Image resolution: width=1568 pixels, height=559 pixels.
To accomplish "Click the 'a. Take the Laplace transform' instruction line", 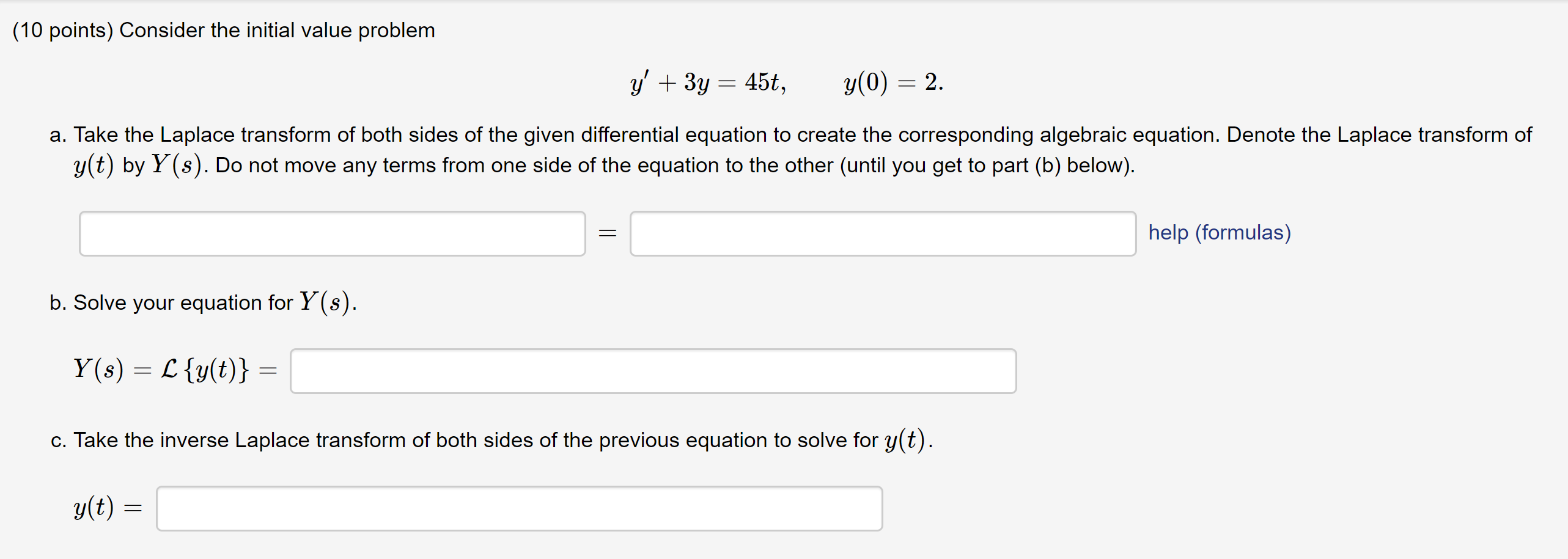I will tap(790, 135).
